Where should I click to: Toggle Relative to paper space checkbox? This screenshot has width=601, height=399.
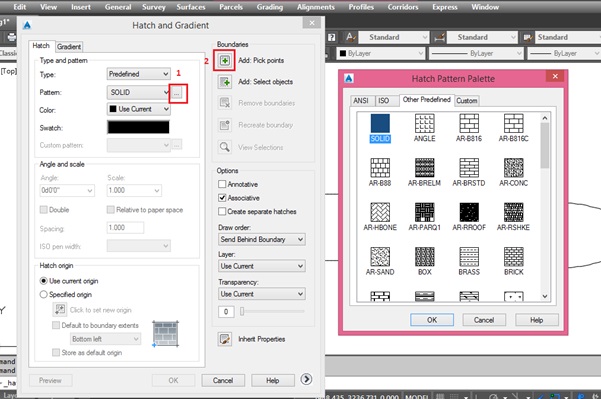pyautogui.click(x=110, y=210)
